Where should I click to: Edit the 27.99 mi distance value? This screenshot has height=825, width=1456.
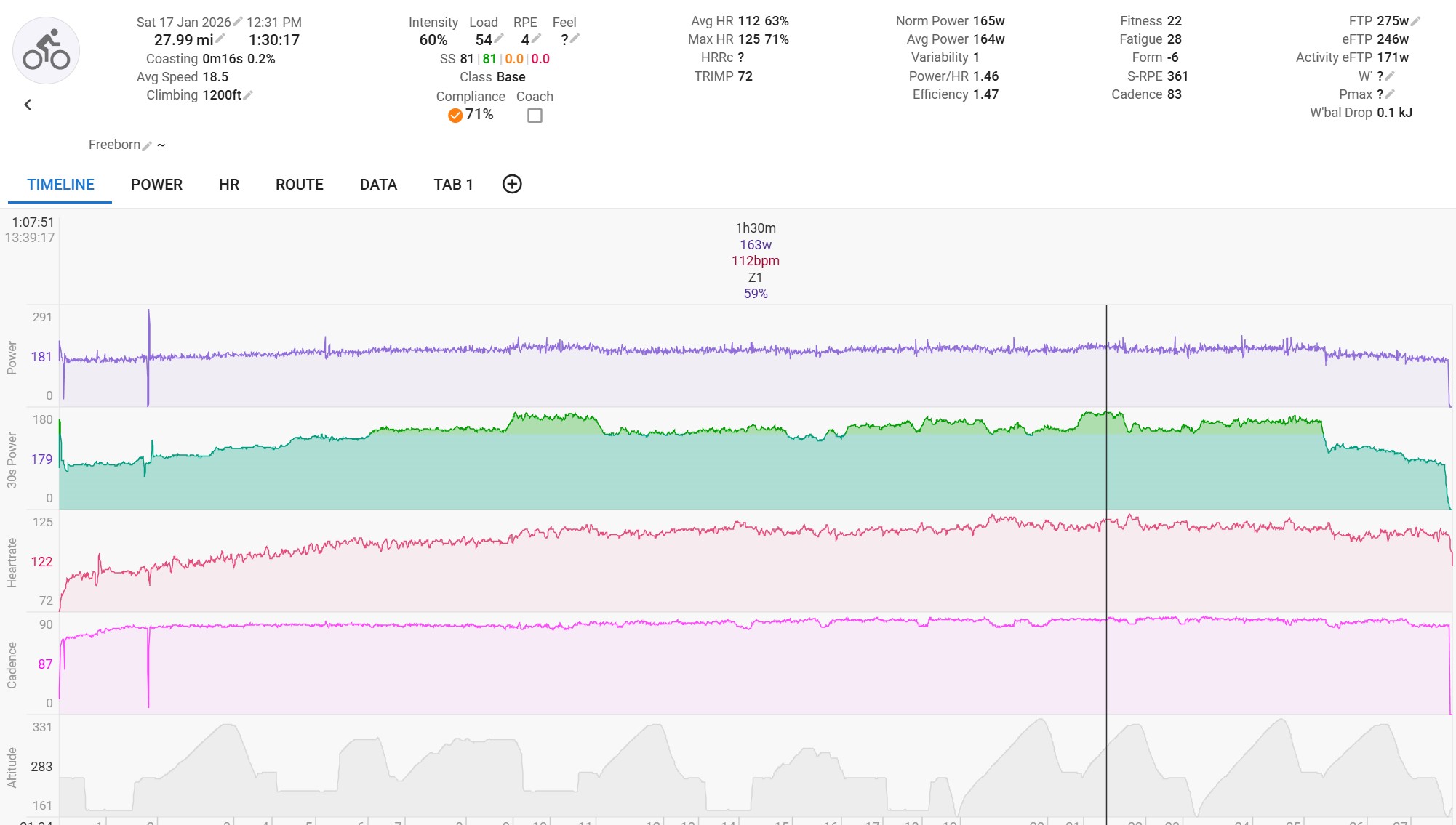pyautogui.click(x=220, y=39)
